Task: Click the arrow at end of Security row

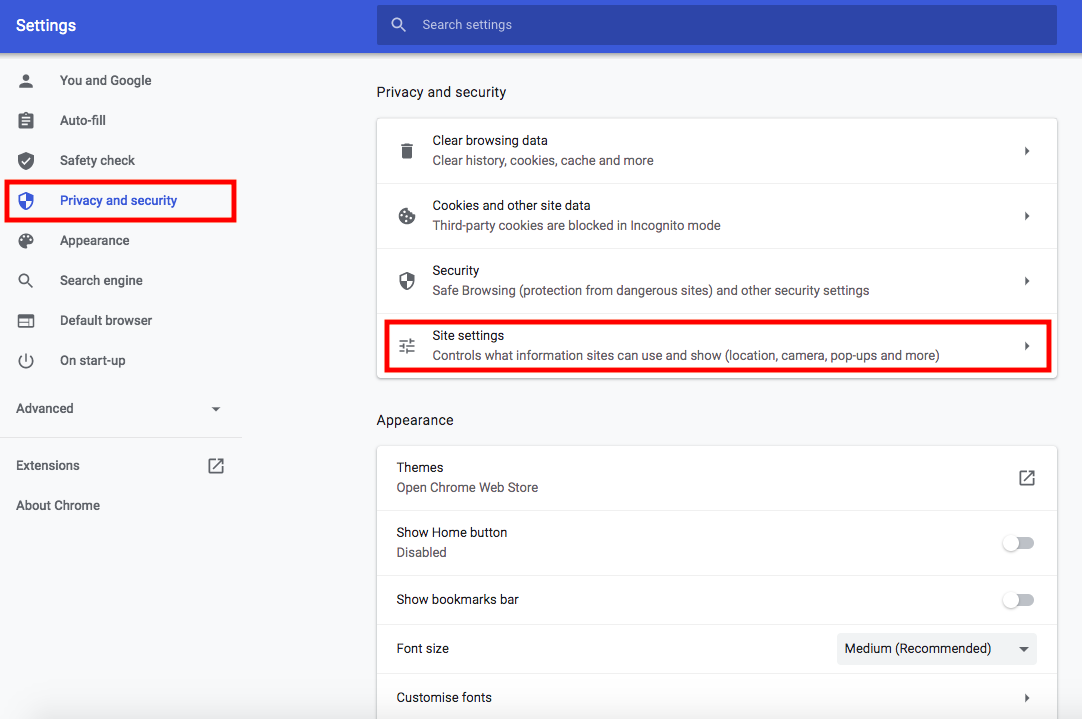Action: pos(1027,281)
